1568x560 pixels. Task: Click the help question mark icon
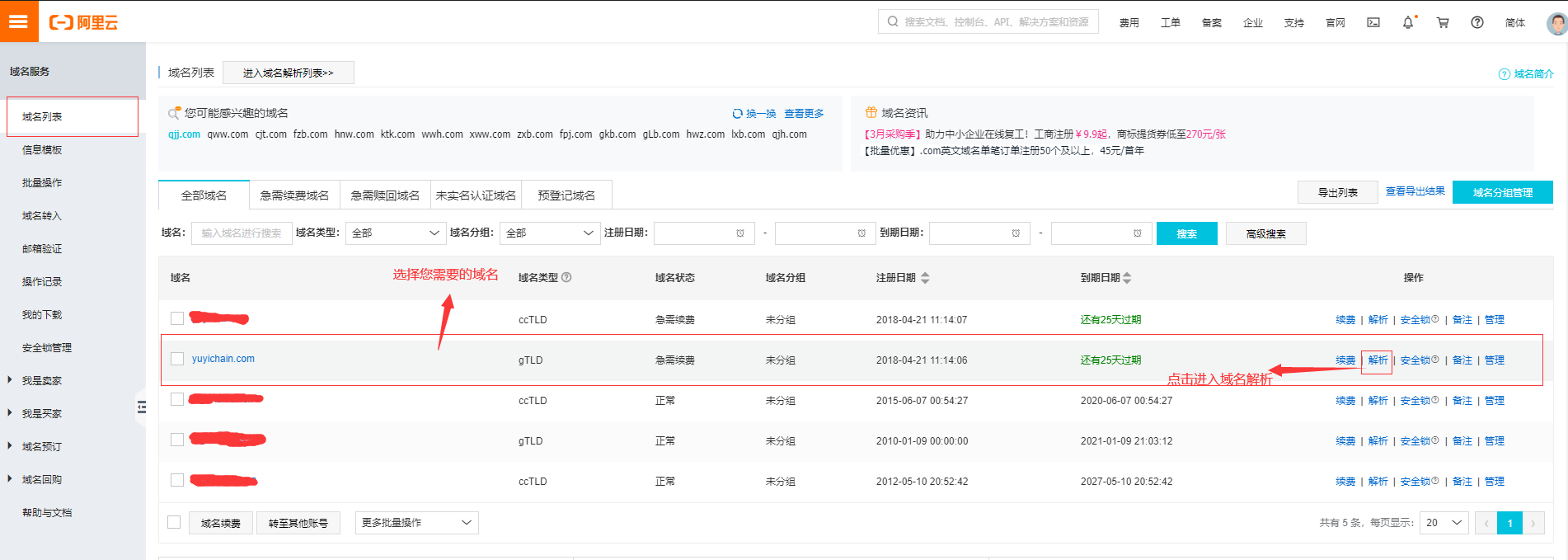coord(1477,22)
